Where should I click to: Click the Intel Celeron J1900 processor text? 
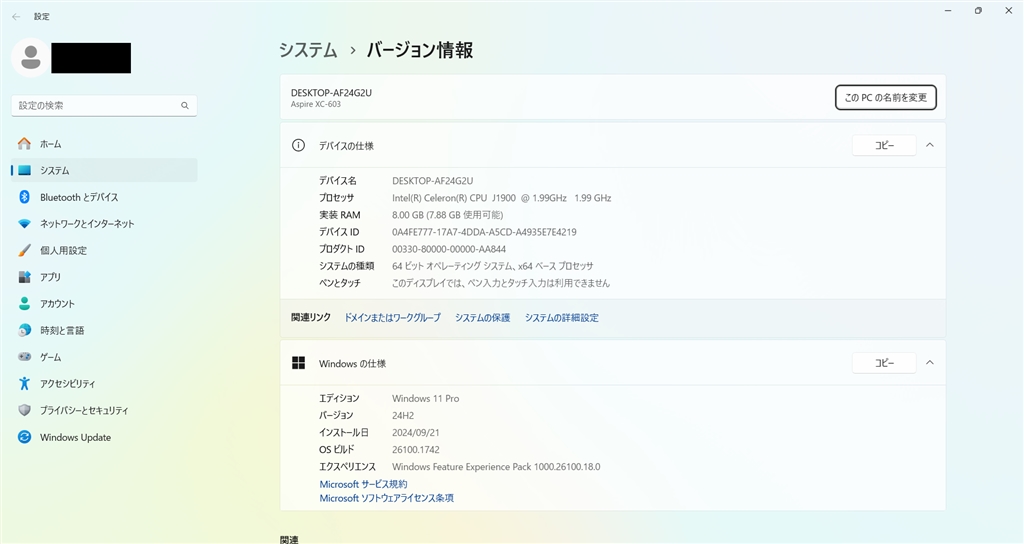(x=502, y=198)
